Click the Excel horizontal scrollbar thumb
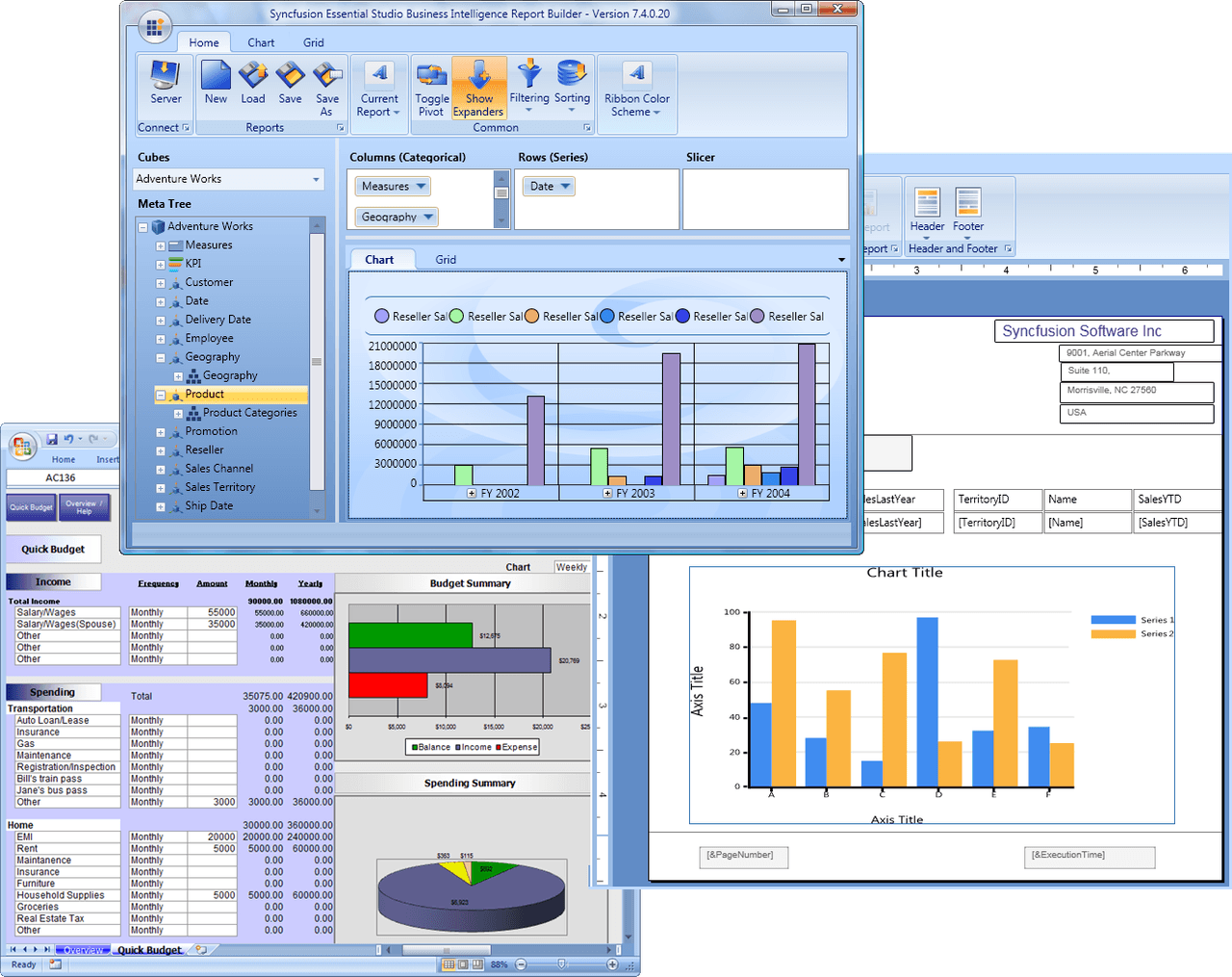Image resolution: width=1232 pixels, height=977 pixels. click(445, 950)
